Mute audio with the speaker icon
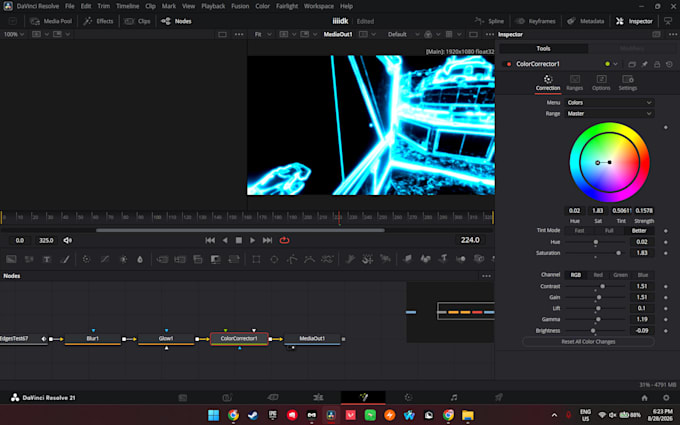680x425 pixels. (68, 240)
